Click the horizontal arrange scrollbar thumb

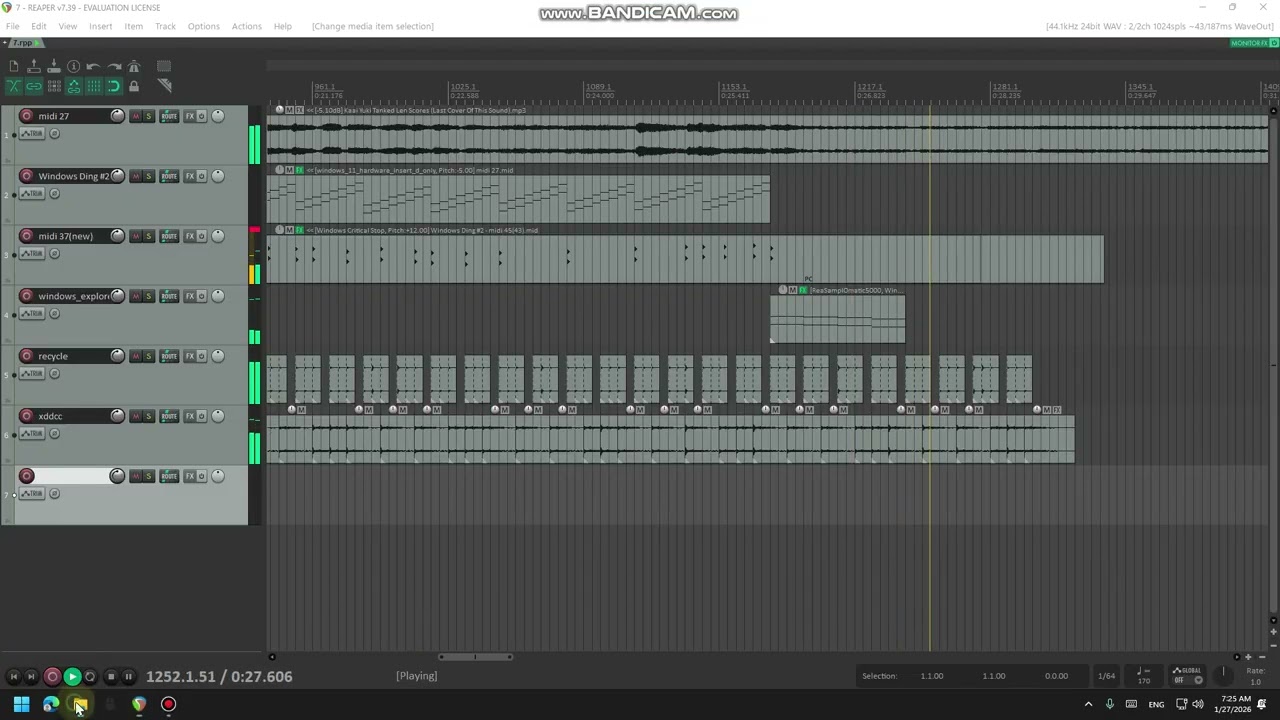point(476,657)
